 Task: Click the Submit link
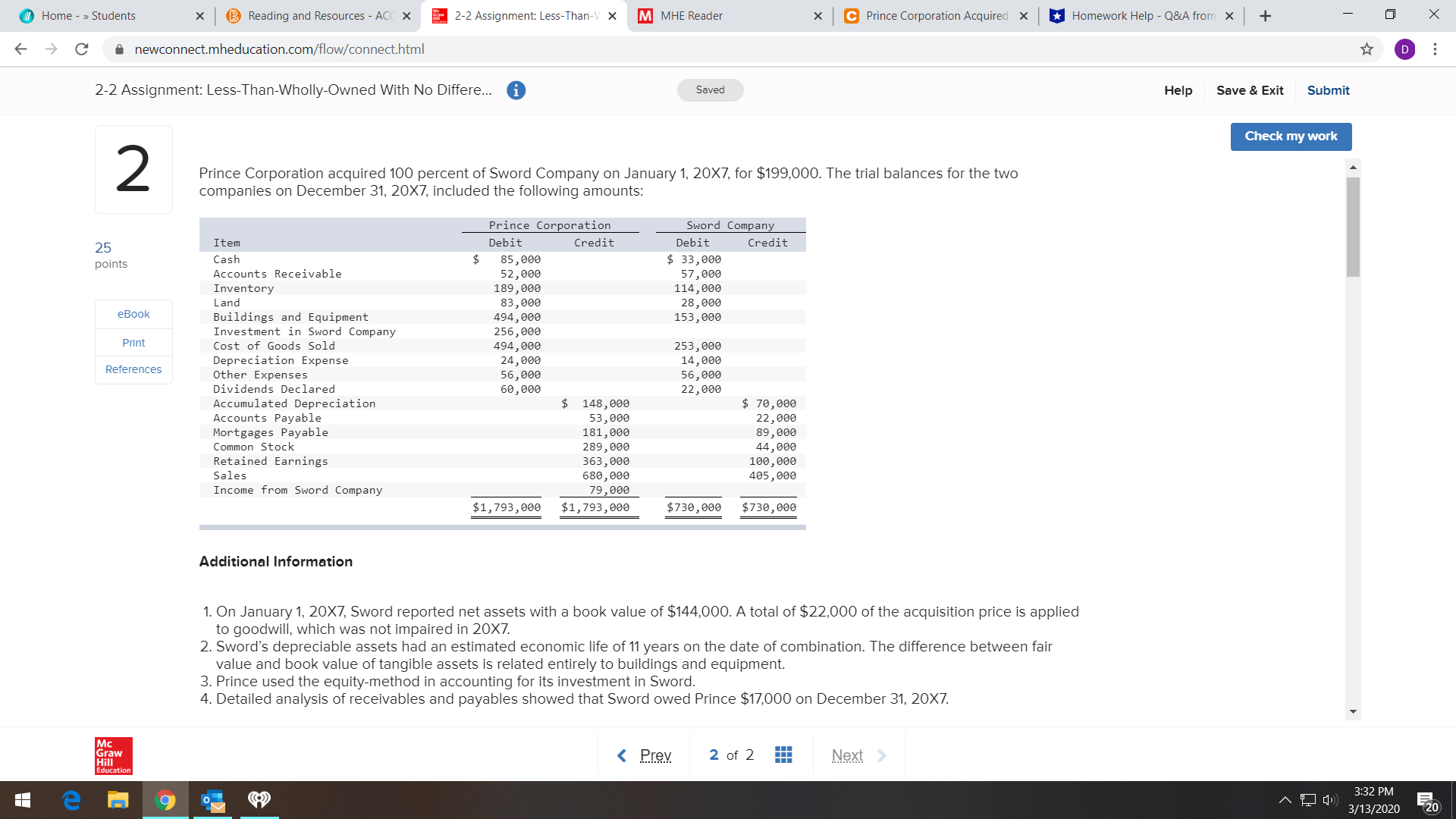pyautogui.click(x=1328, y=90)
